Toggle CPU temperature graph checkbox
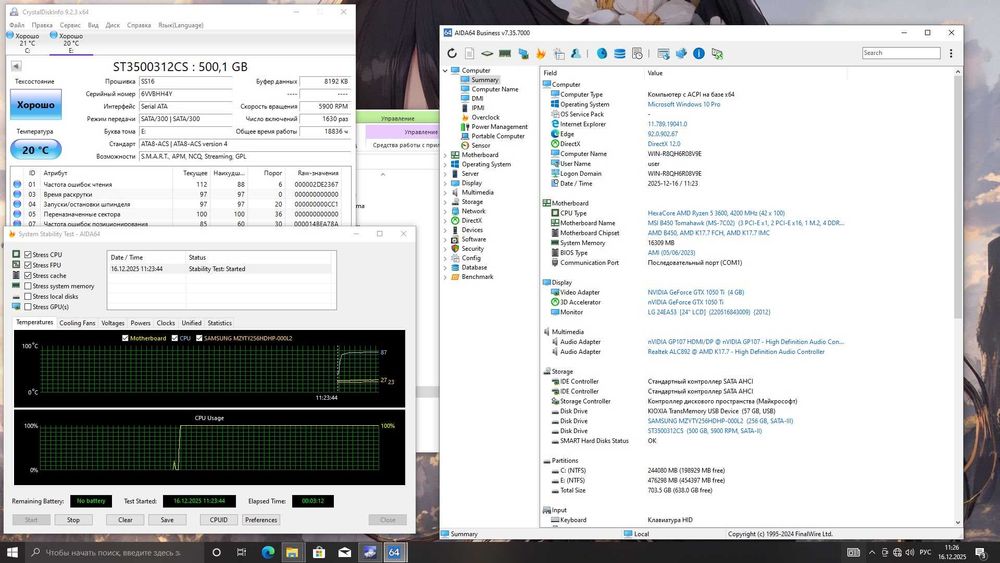This screenshot has width=1000, height=563. (x=175, y=338)
